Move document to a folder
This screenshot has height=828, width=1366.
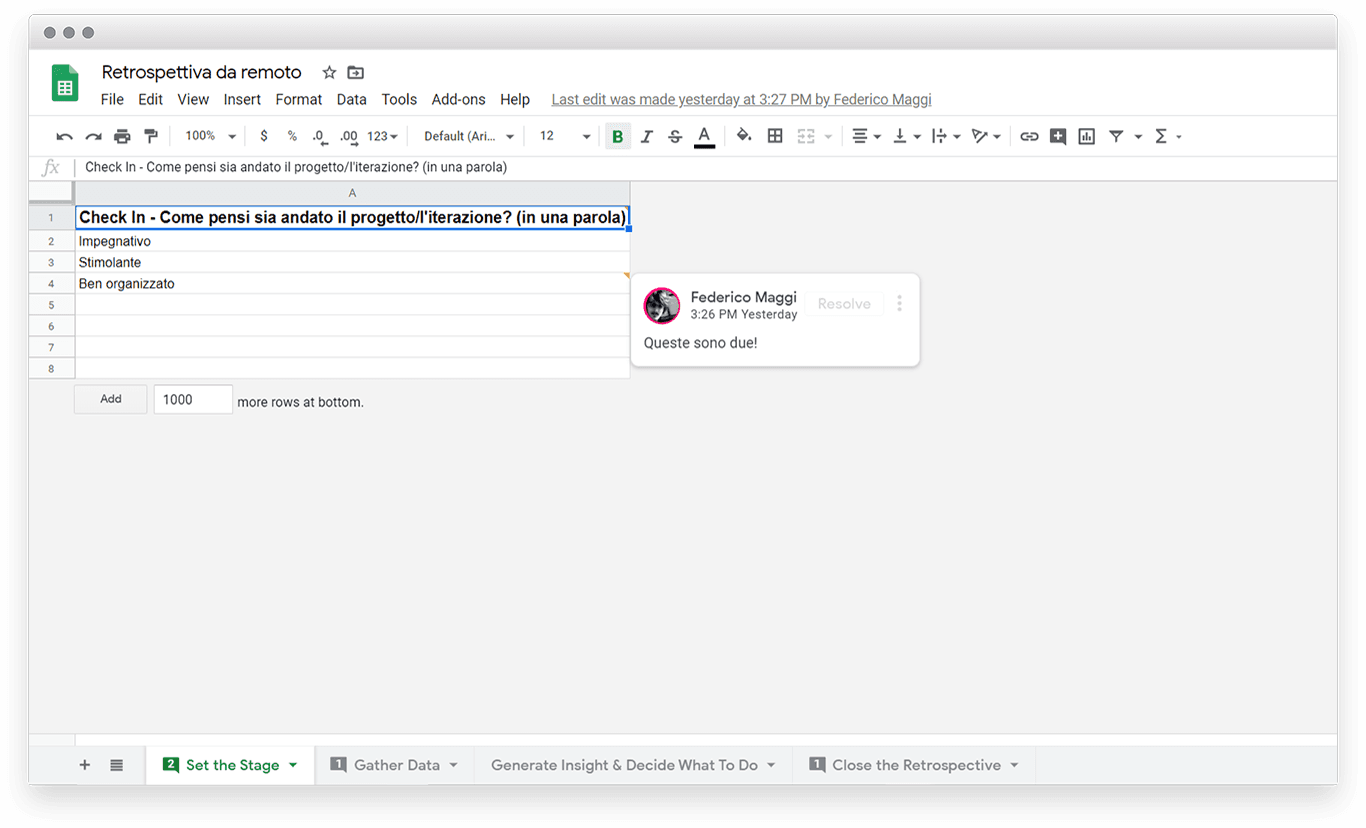point(356,73)
